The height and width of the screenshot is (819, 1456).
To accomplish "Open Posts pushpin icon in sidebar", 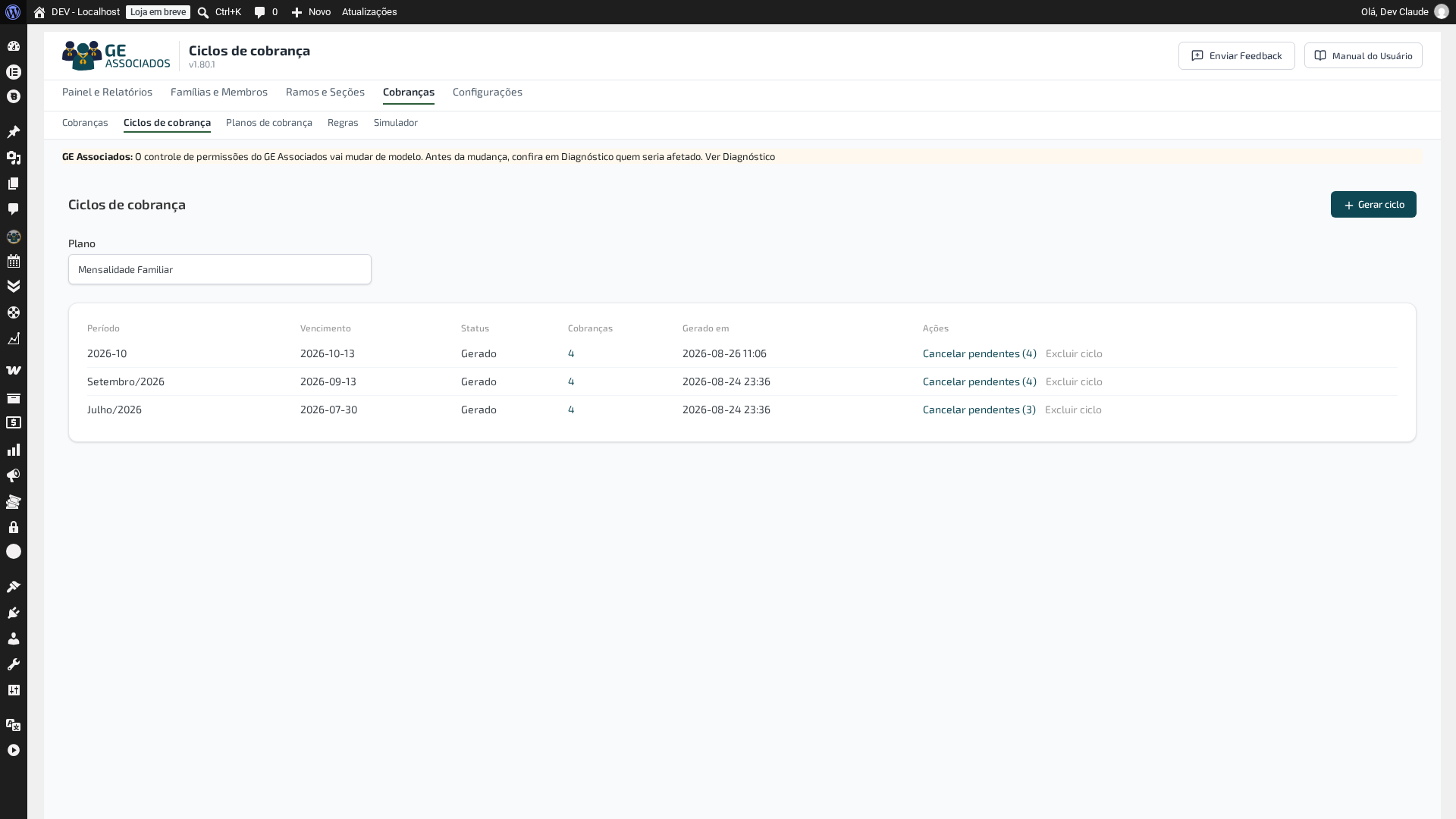I will pos(14,132).
